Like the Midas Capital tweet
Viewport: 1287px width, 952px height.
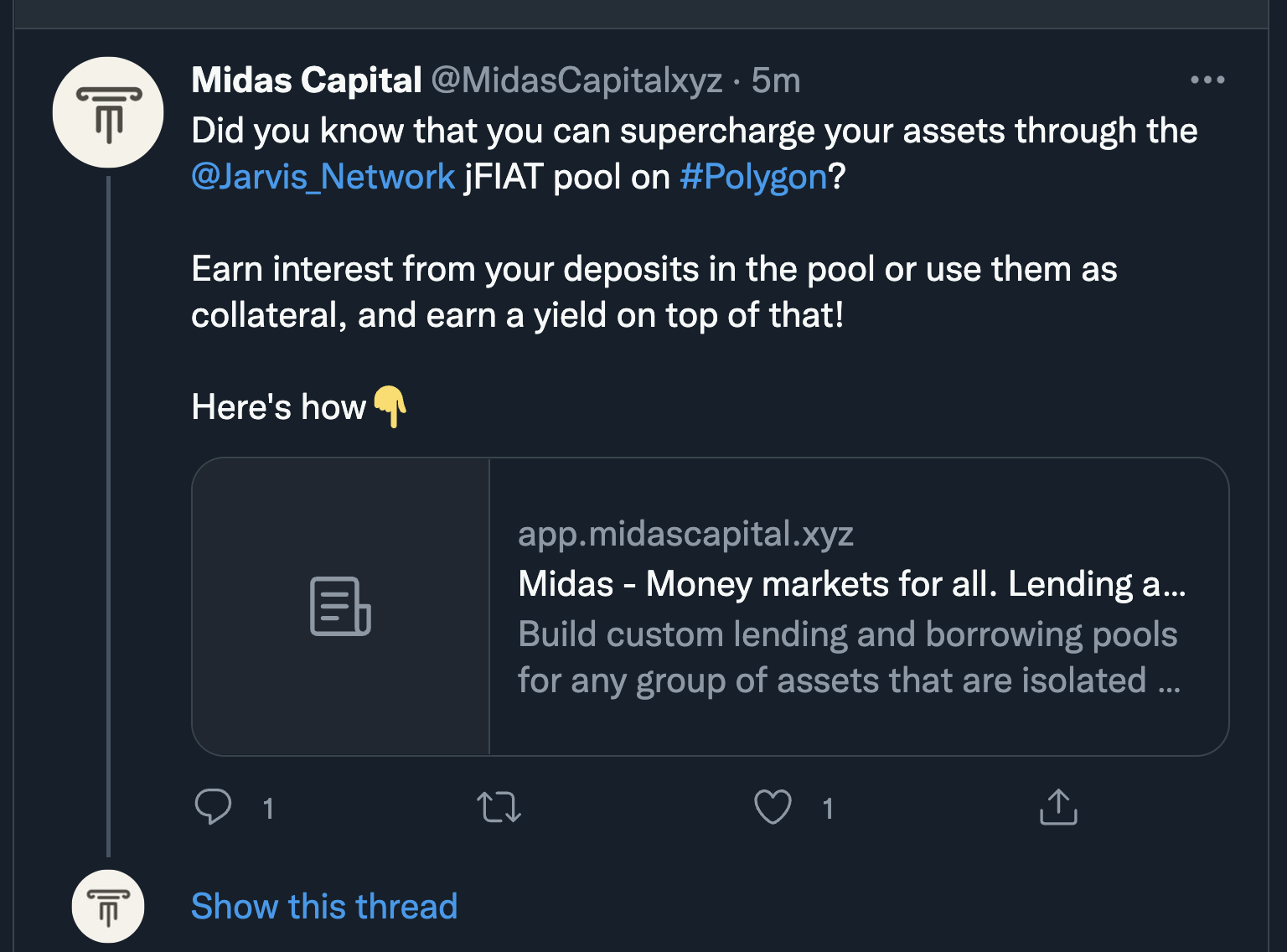pos(773,807)
